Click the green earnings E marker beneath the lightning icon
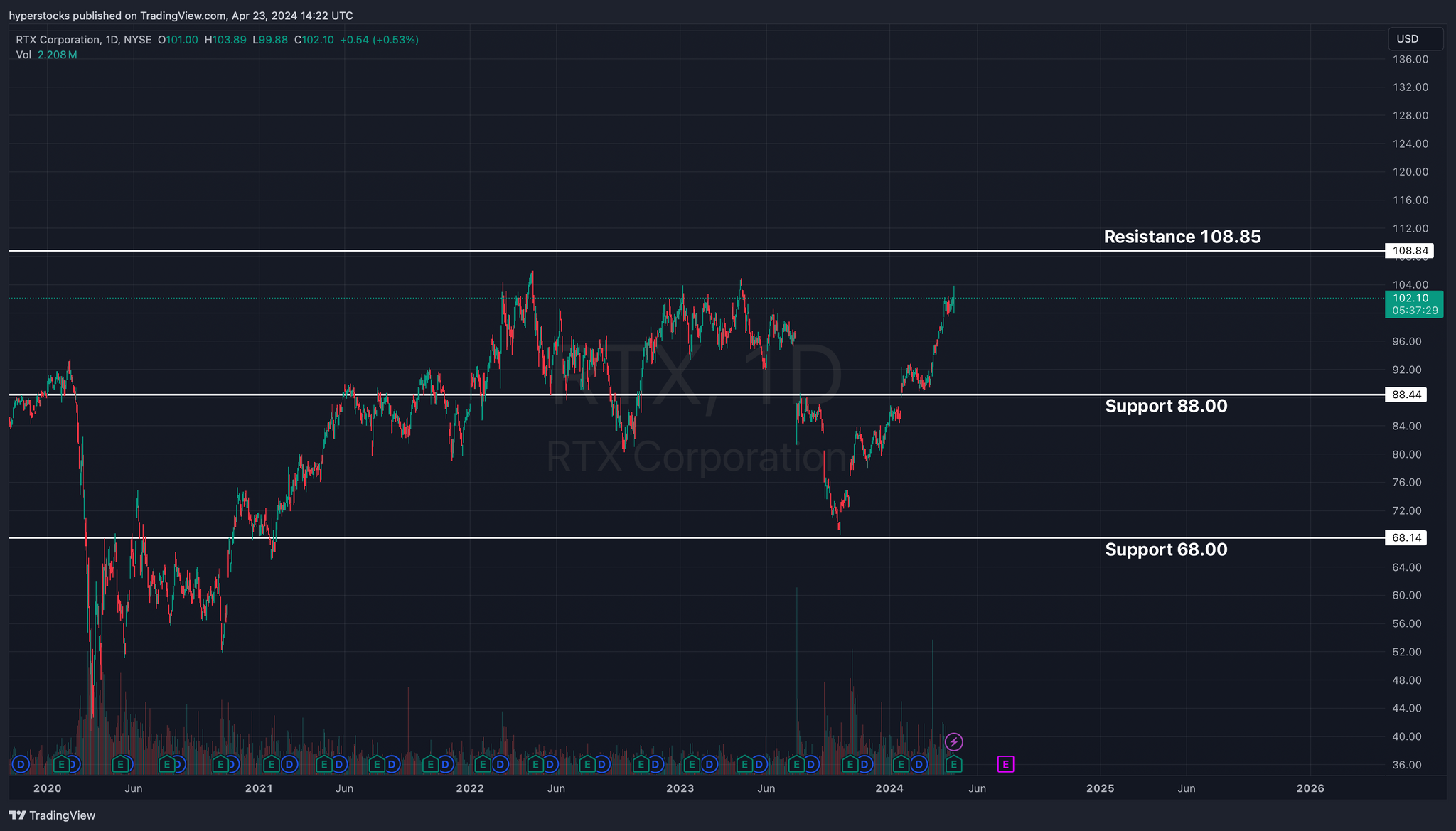Image resolution: width=1456 pixels, height=831 pixels. (x=953, y=764)
